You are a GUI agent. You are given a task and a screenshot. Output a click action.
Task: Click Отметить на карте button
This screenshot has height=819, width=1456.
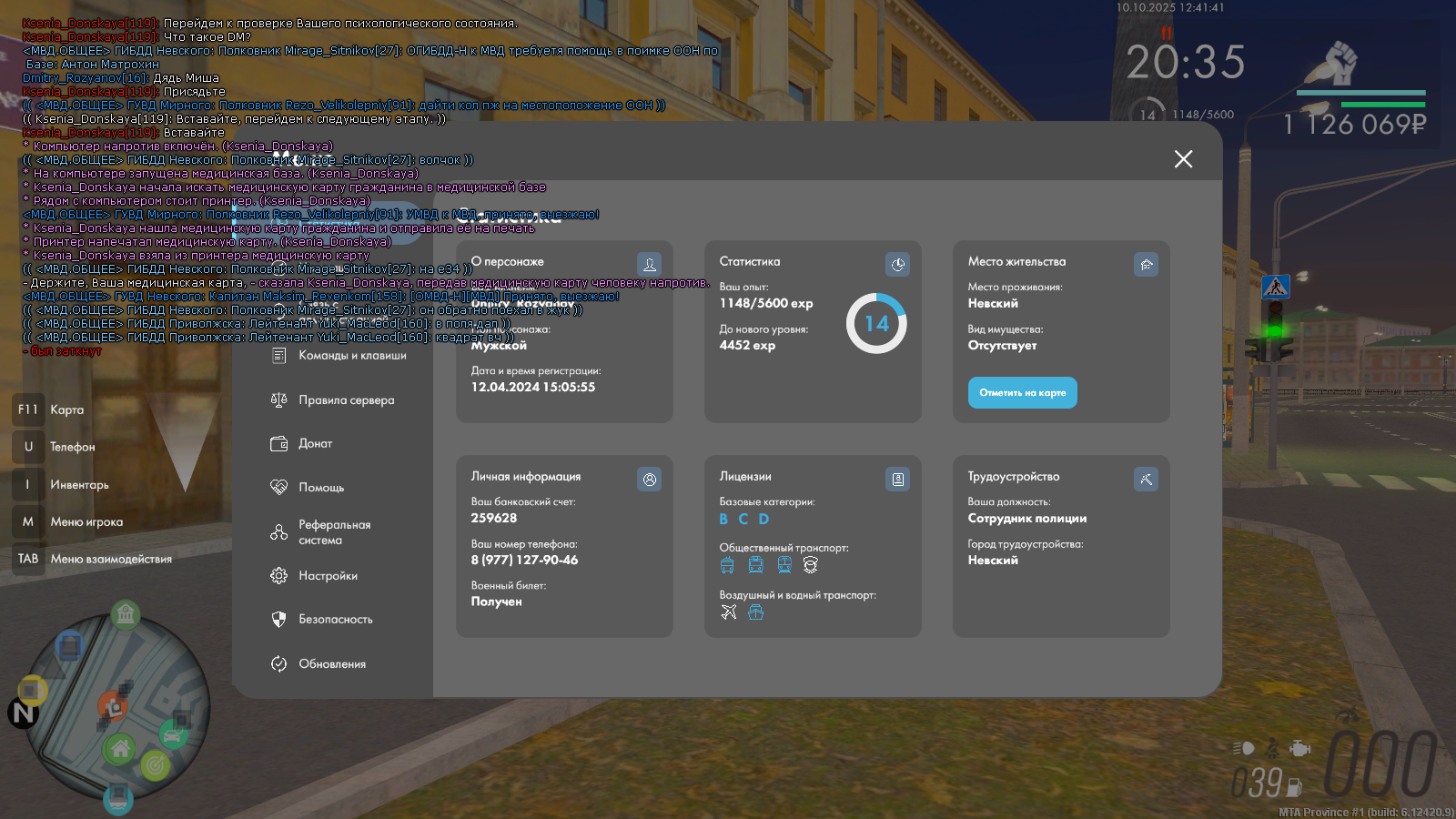pyautogui.click(x=1022, y=393)
